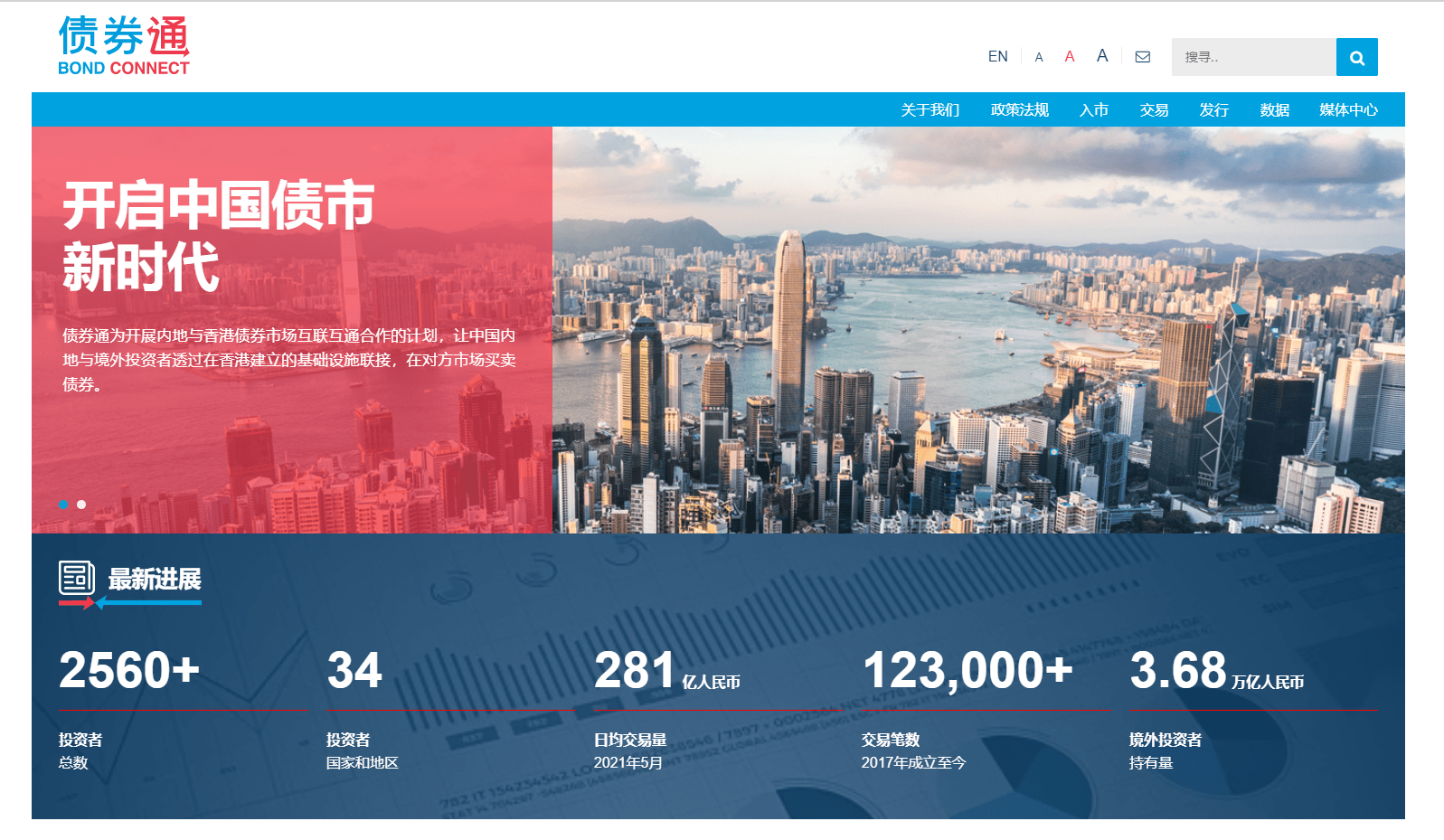Open the email envelope icon
The width and height of the screenshot is (1444, 840).
1143,57
